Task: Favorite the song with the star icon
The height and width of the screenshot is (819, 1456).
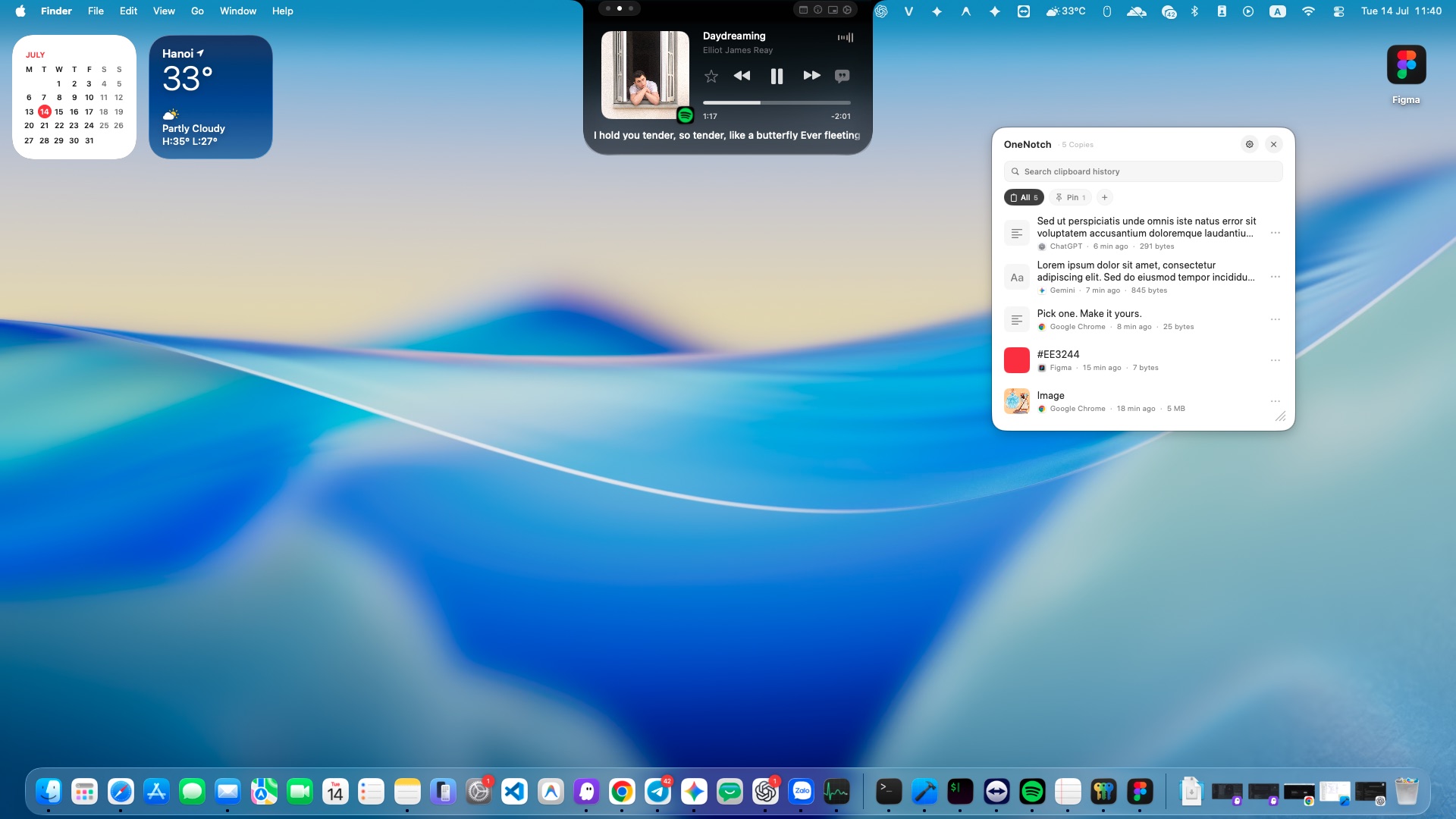Action: (x=711, y=76)
